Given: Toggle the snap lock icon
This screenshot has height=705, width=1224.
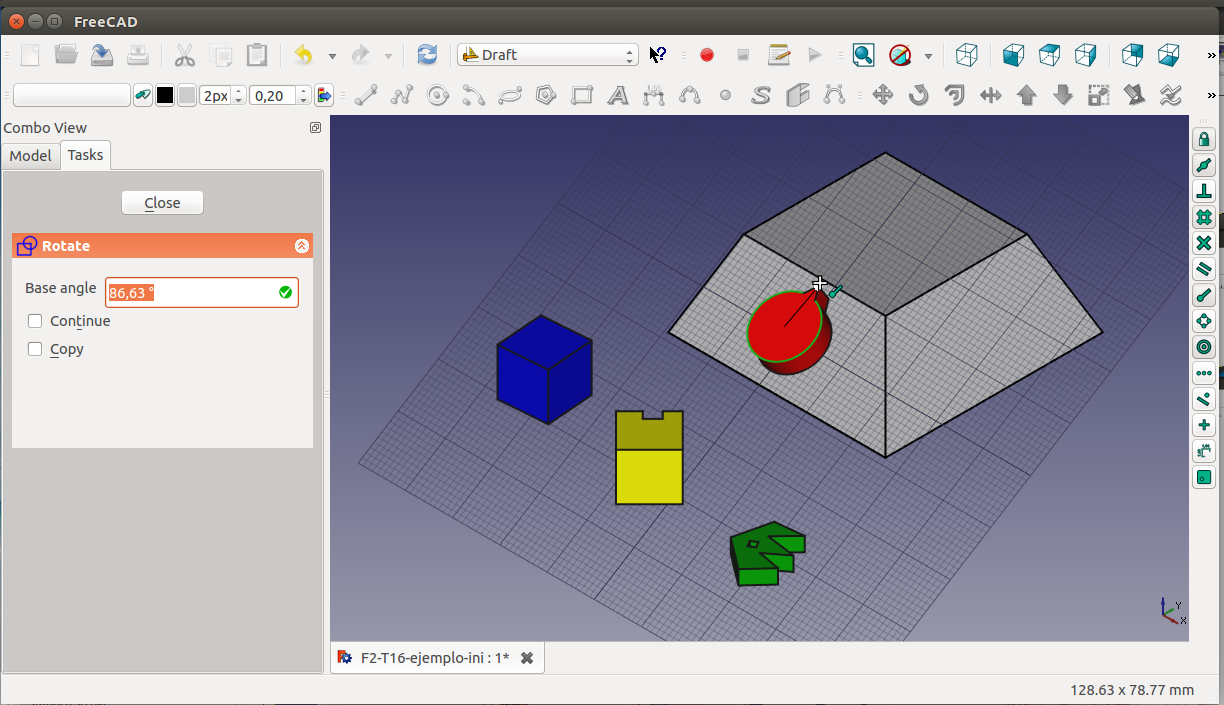Looking at the screenshot, I should (x=1204, y=139).
